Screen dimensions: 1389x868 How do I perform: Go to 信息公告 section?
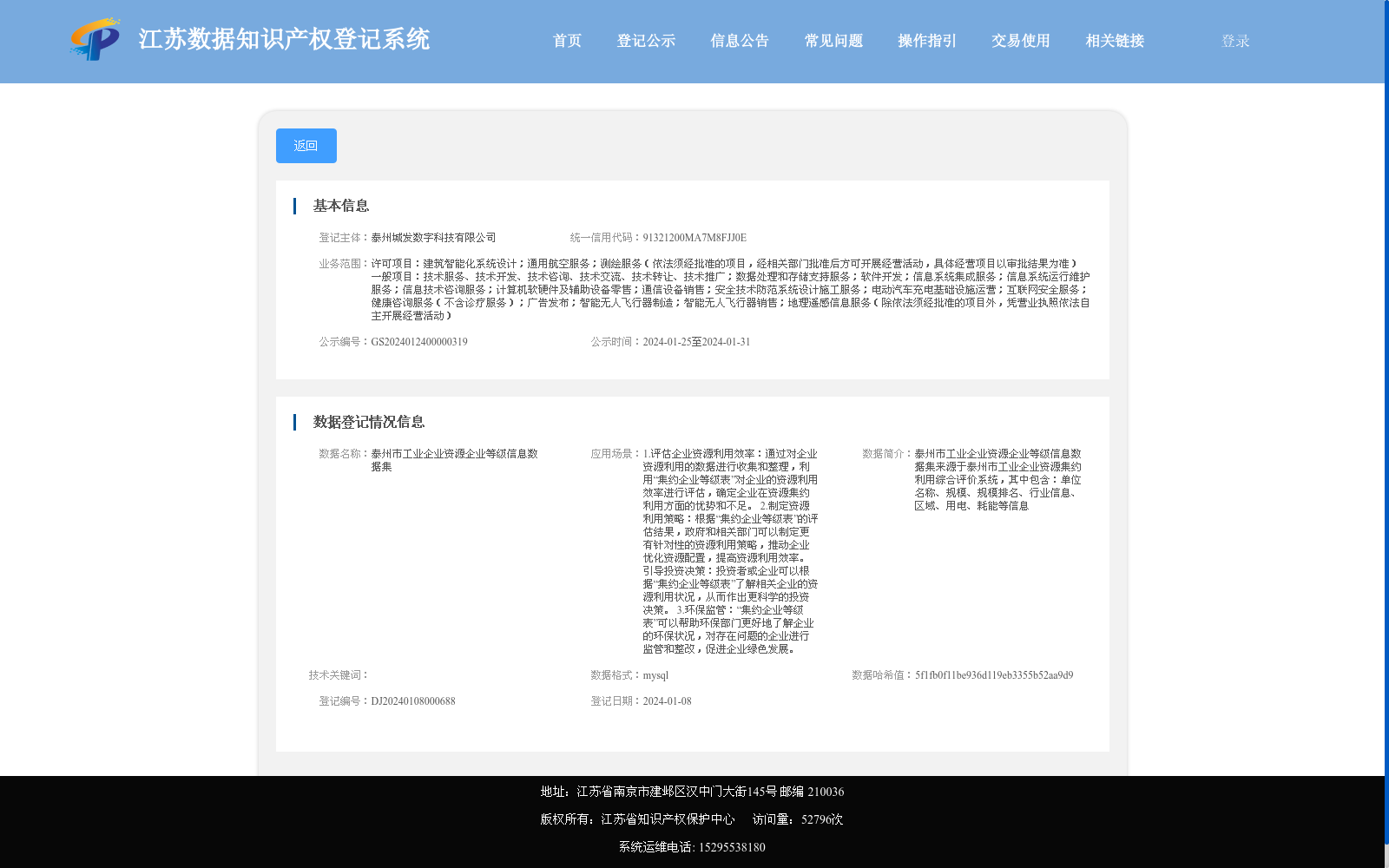click(x=740, y=41)
